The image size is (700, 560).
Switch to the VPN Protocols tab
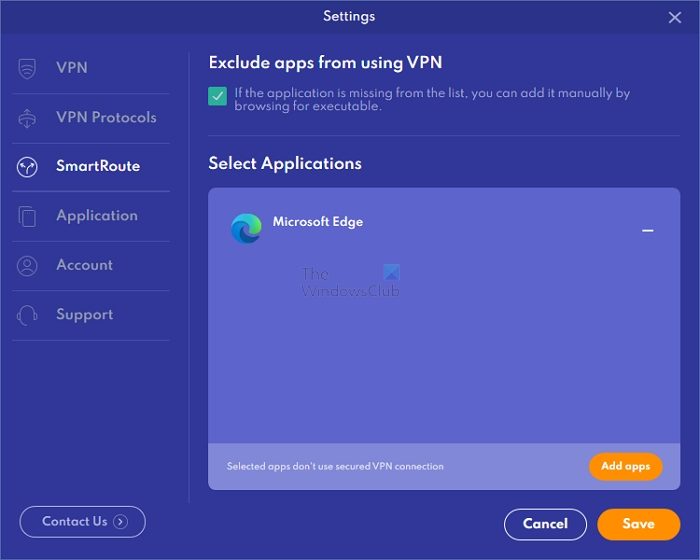pyautogui.click(x=106, y=117)
